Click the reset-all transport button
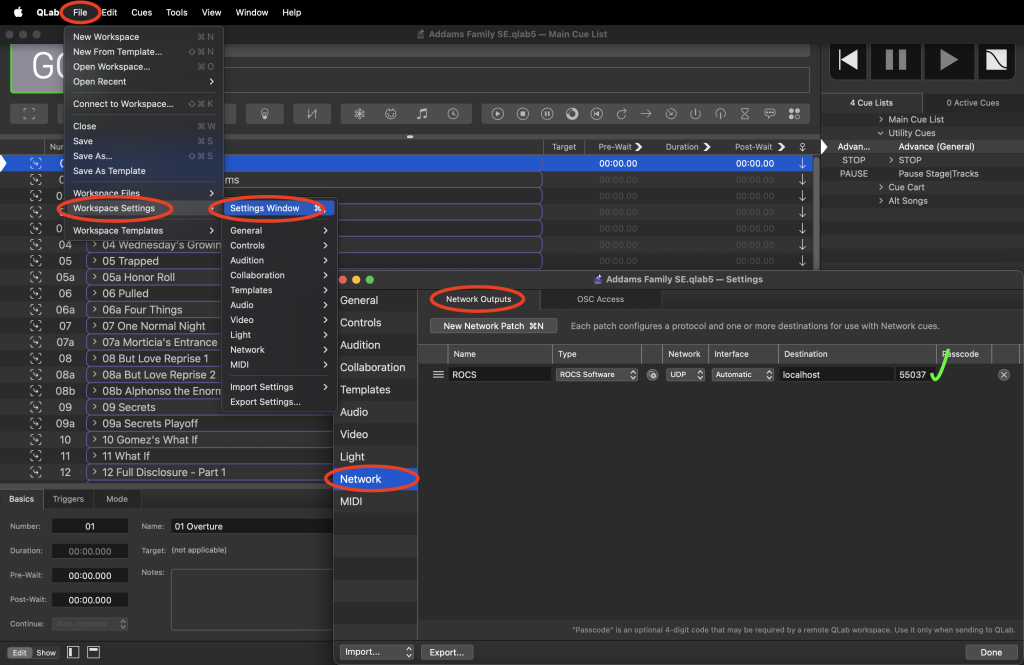Screen dimensions: 1024x665 tap(848, 60)
